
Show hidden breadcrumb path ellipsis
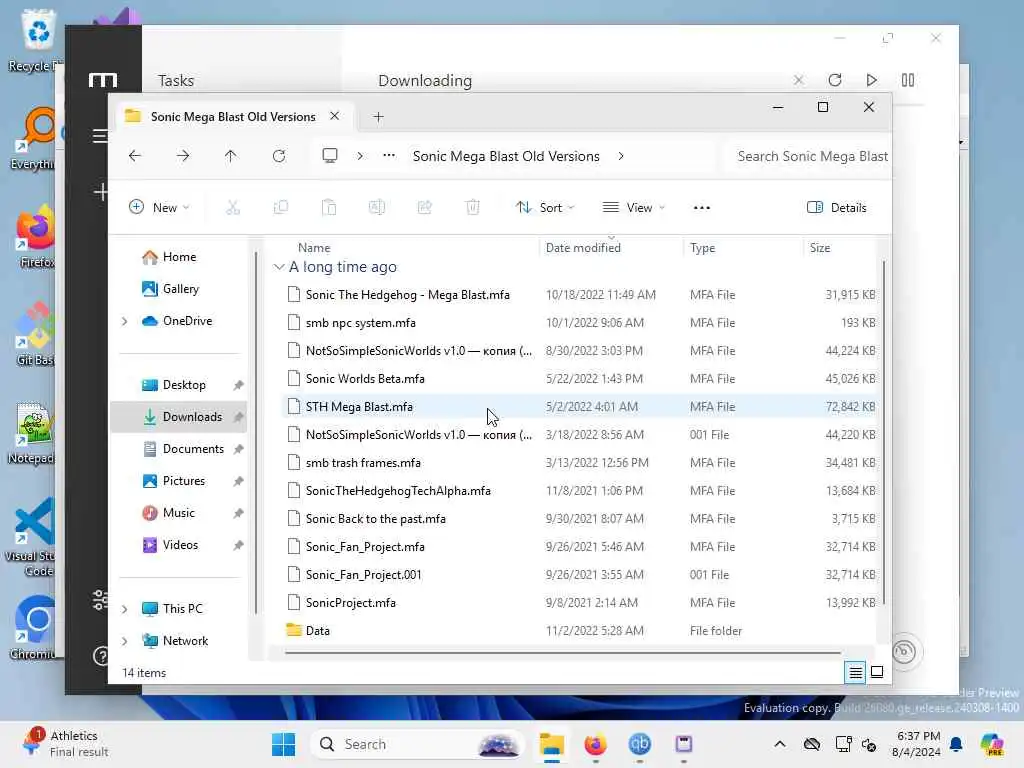click(x=389, y=156)
